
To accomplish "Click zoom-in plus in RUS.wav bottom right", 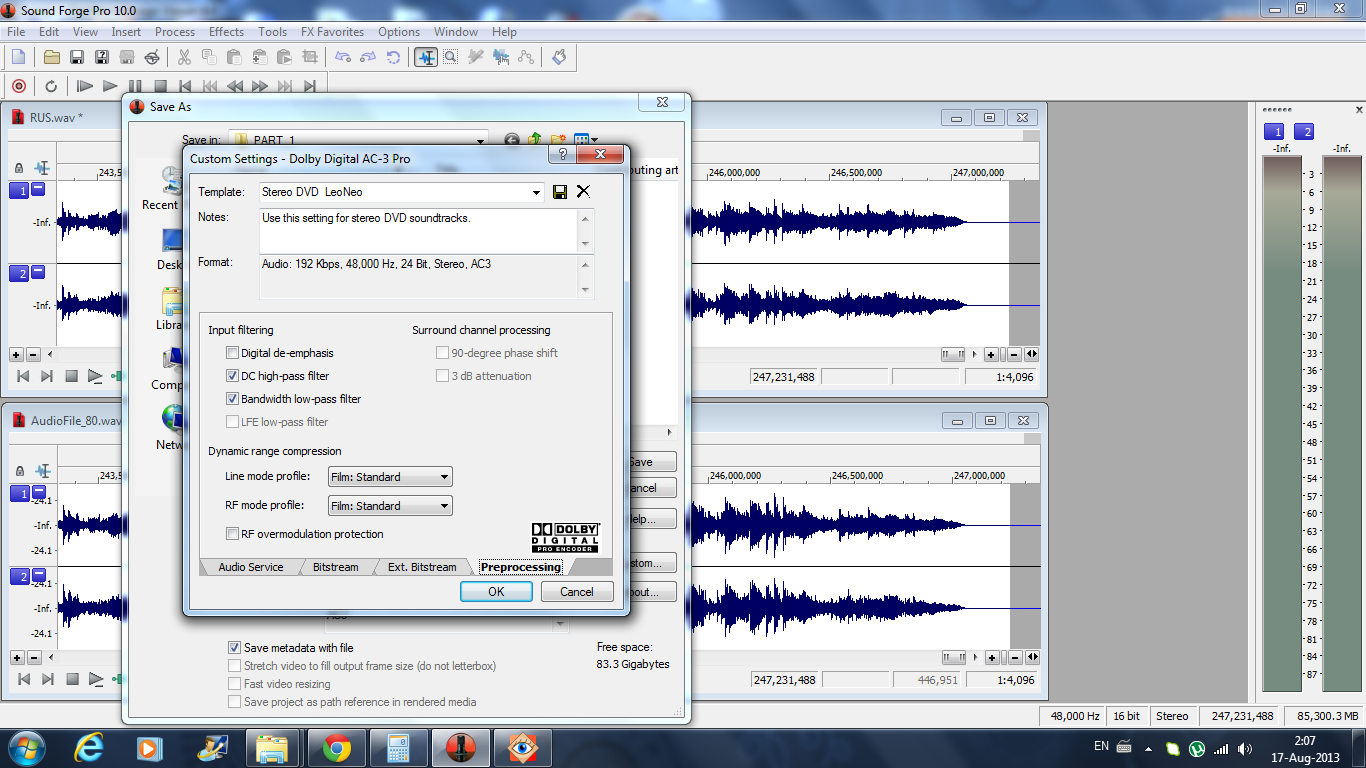I will (991, 354).
